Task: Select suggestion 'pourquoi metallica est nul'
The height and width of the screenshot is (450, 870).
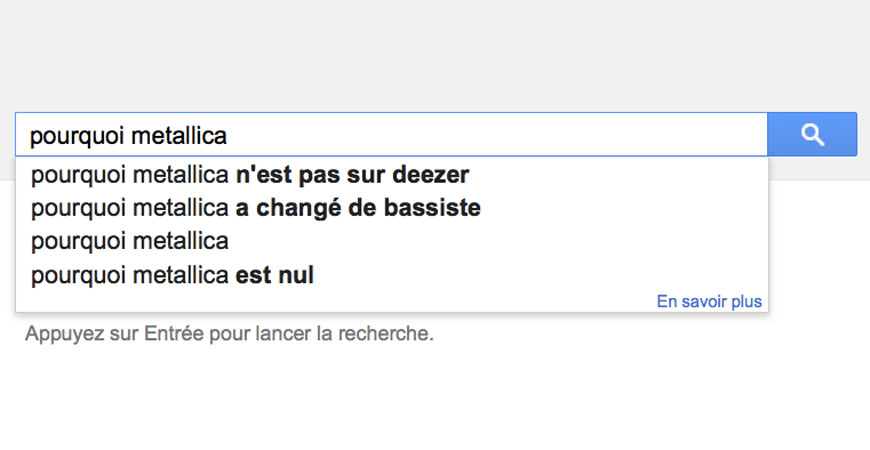Action: 391,275
